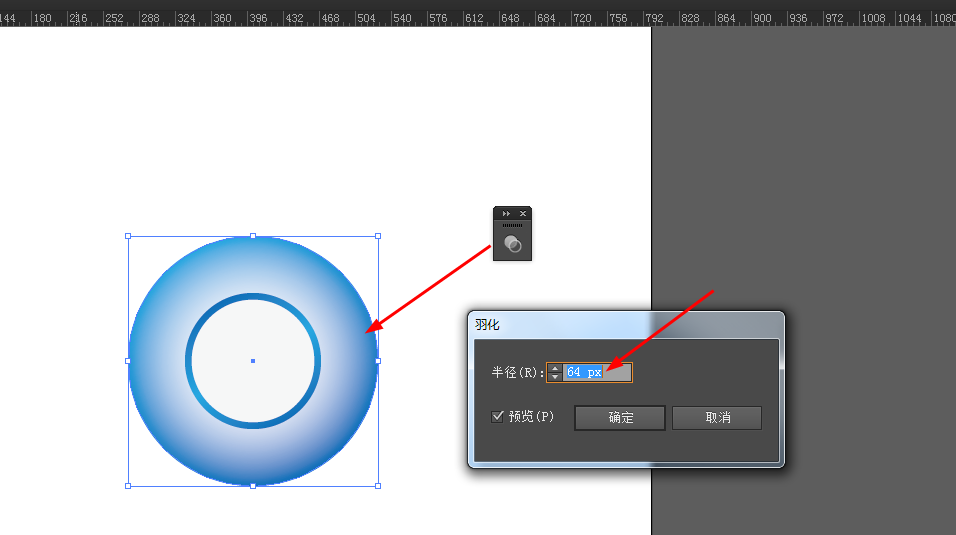The width and height of the screenshot is (956, 535).
Task: Click the ruler at the 504 mark
Action: click(366, 18)
